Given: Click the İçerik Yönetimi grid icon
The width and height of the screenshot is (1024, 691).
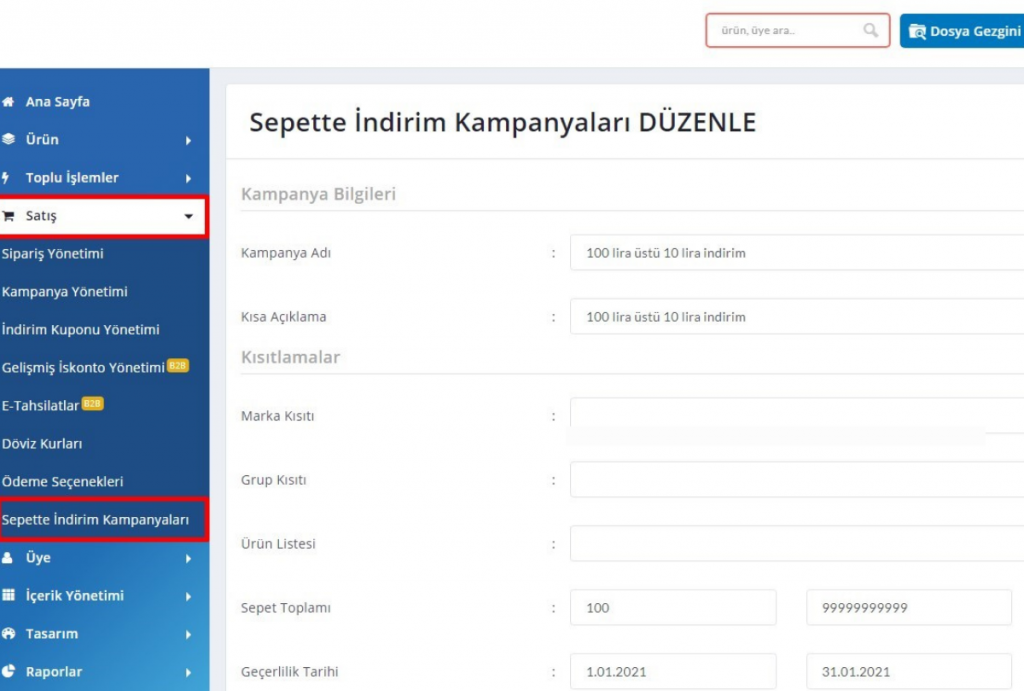Looking at the screenshot, I should coord(8,596).
